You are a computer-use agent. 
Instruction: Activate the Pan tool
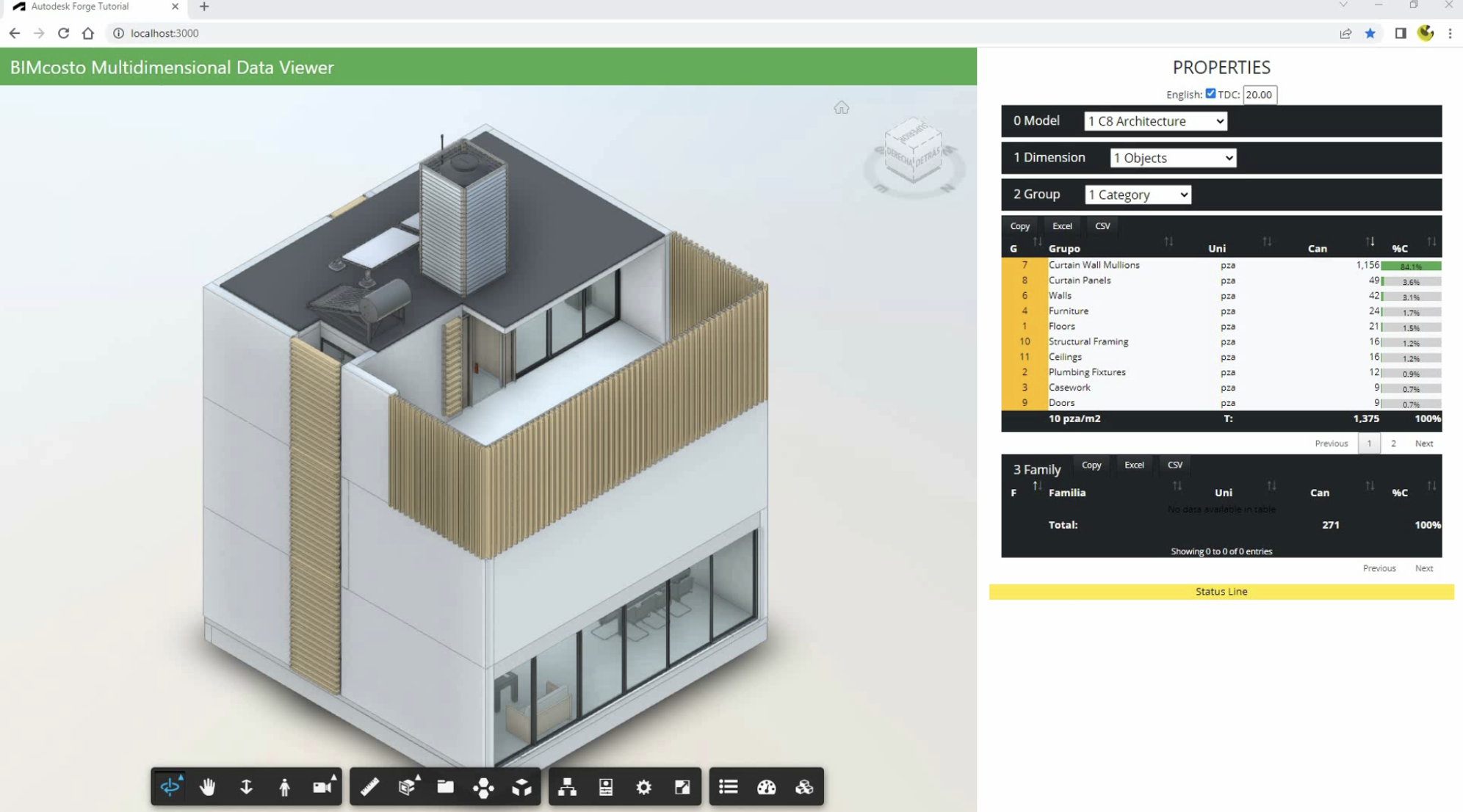point(208,786)
